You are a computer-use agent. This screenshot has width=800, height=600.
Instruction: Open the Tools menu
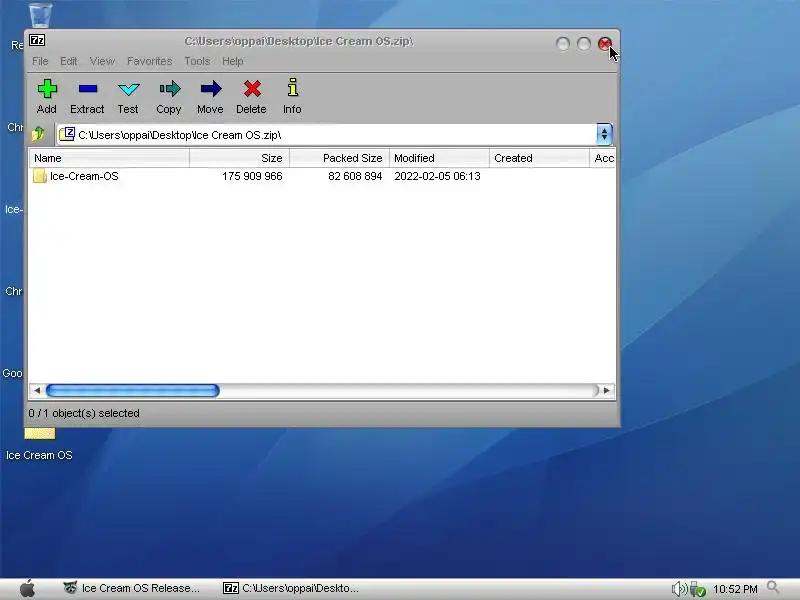pyautogui.click(x=197, y=61)
